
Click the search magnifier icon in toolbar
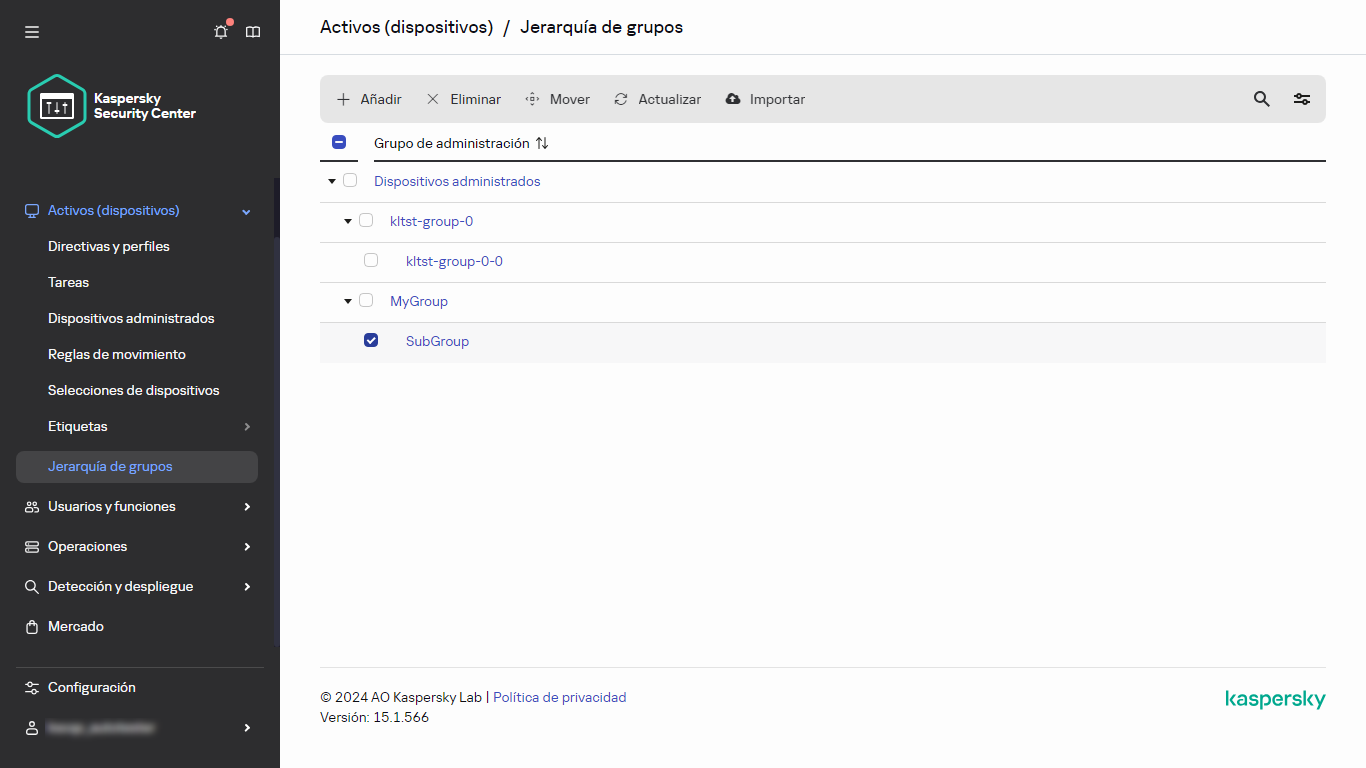tap(1261, 99)
